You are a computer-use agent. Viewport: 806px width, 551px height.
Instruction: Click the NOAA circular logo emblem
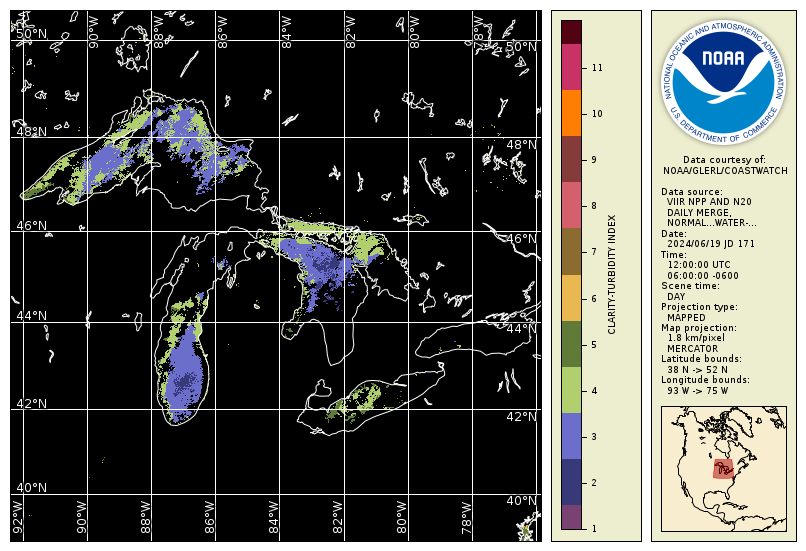tap(724, 82)
